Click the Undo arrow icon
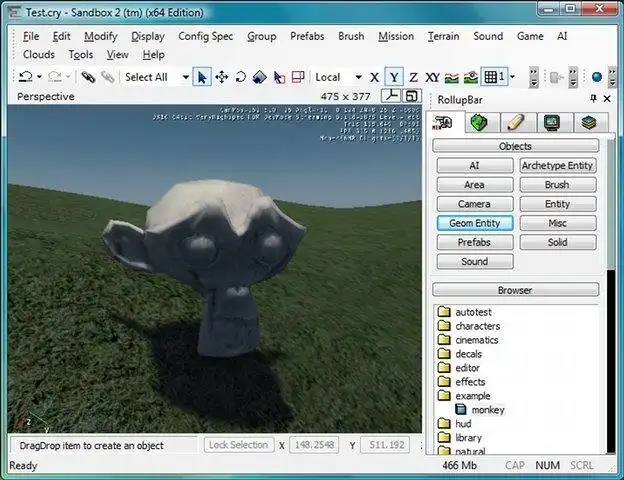This screenshot has height=480, width=624. (26, 76)
